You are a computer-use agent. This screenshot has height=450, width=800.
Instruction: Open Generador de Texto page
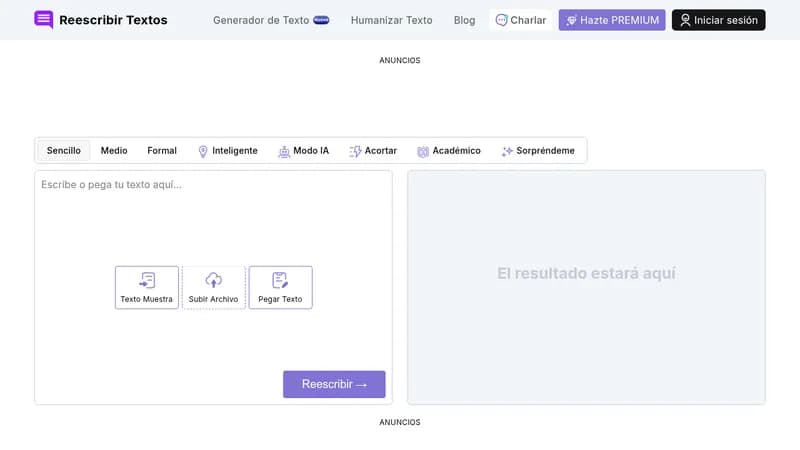[x=261, y=20]
